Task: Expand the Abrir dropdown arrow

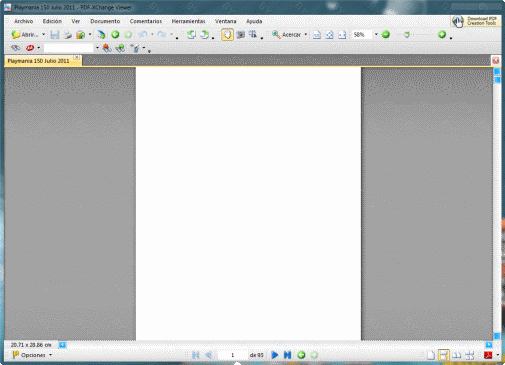Action: pos(43,34)
